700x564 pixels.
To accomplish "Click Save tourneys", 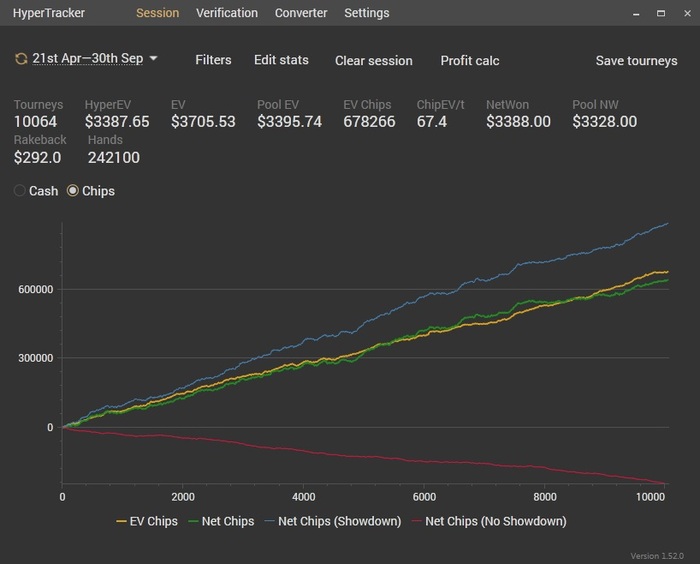I will (636, 61).
